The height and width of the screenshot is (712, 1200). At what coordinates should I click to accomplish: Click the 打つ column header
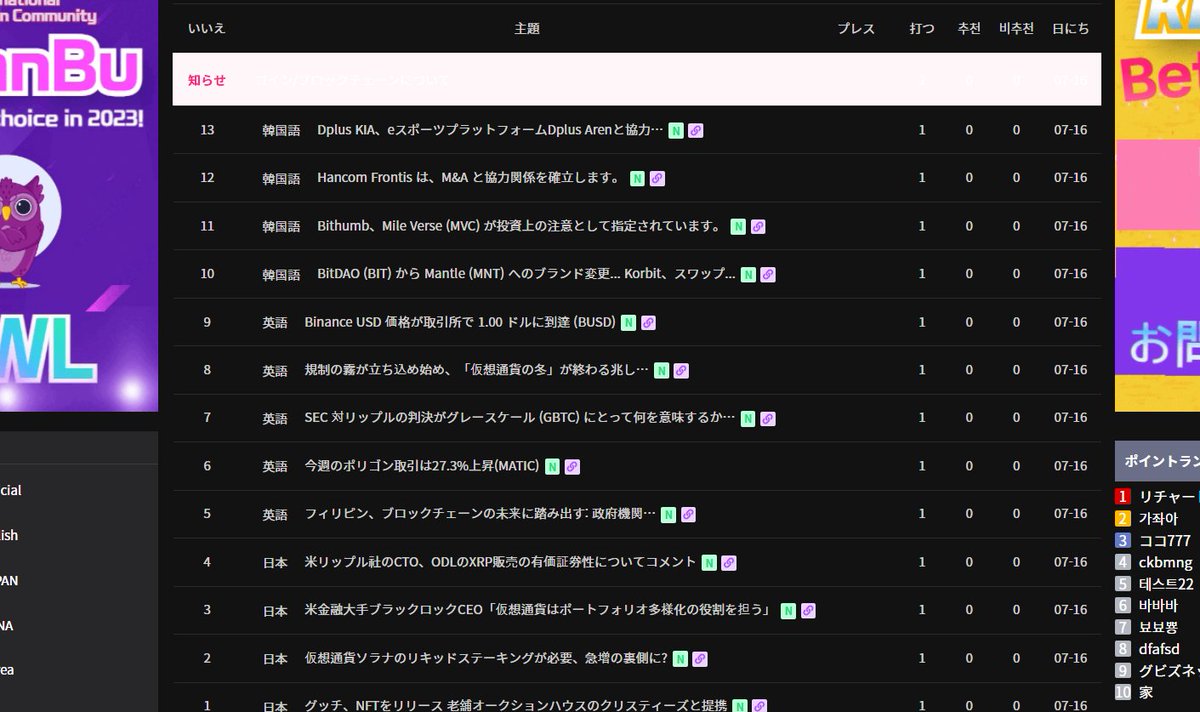coord(922,29)
